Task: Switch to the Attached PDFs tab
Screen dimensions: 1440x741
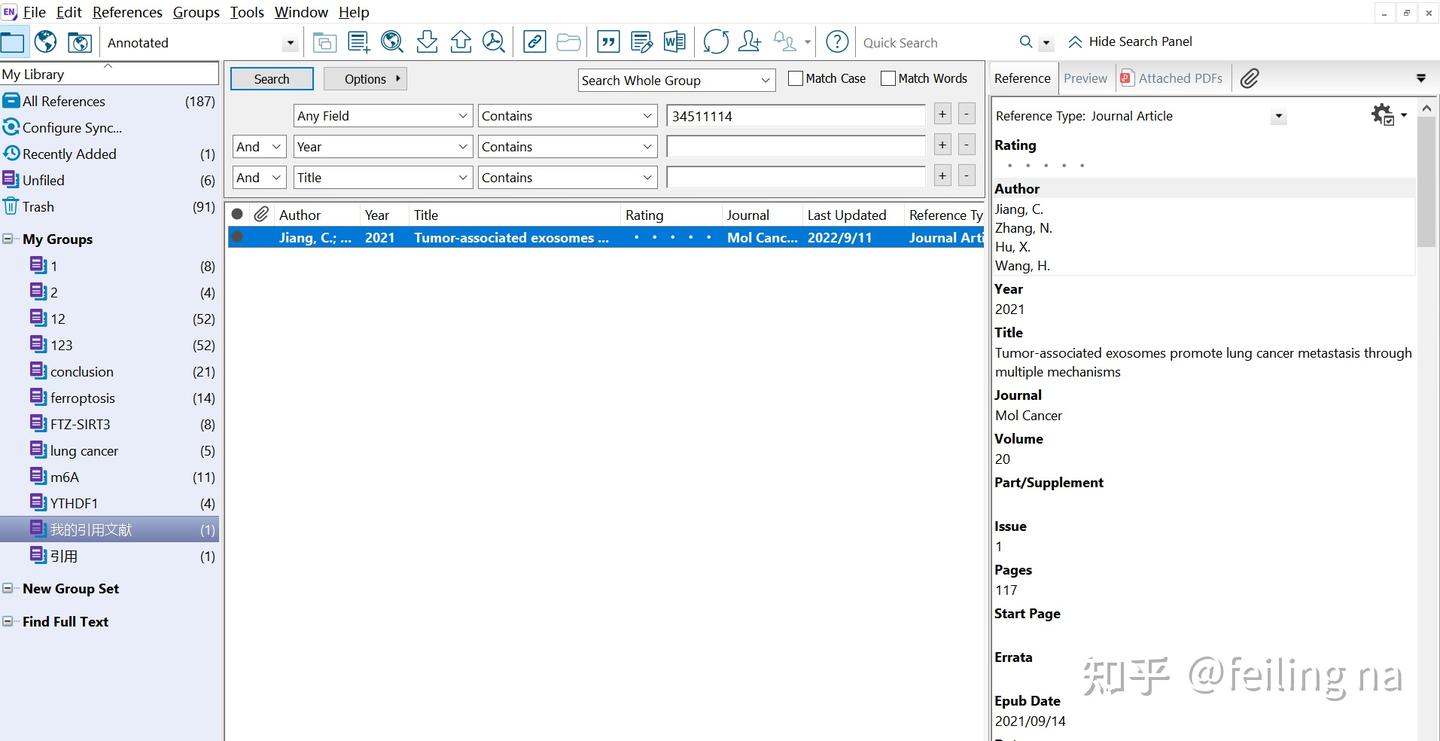Action: (x=1172, y=78)
